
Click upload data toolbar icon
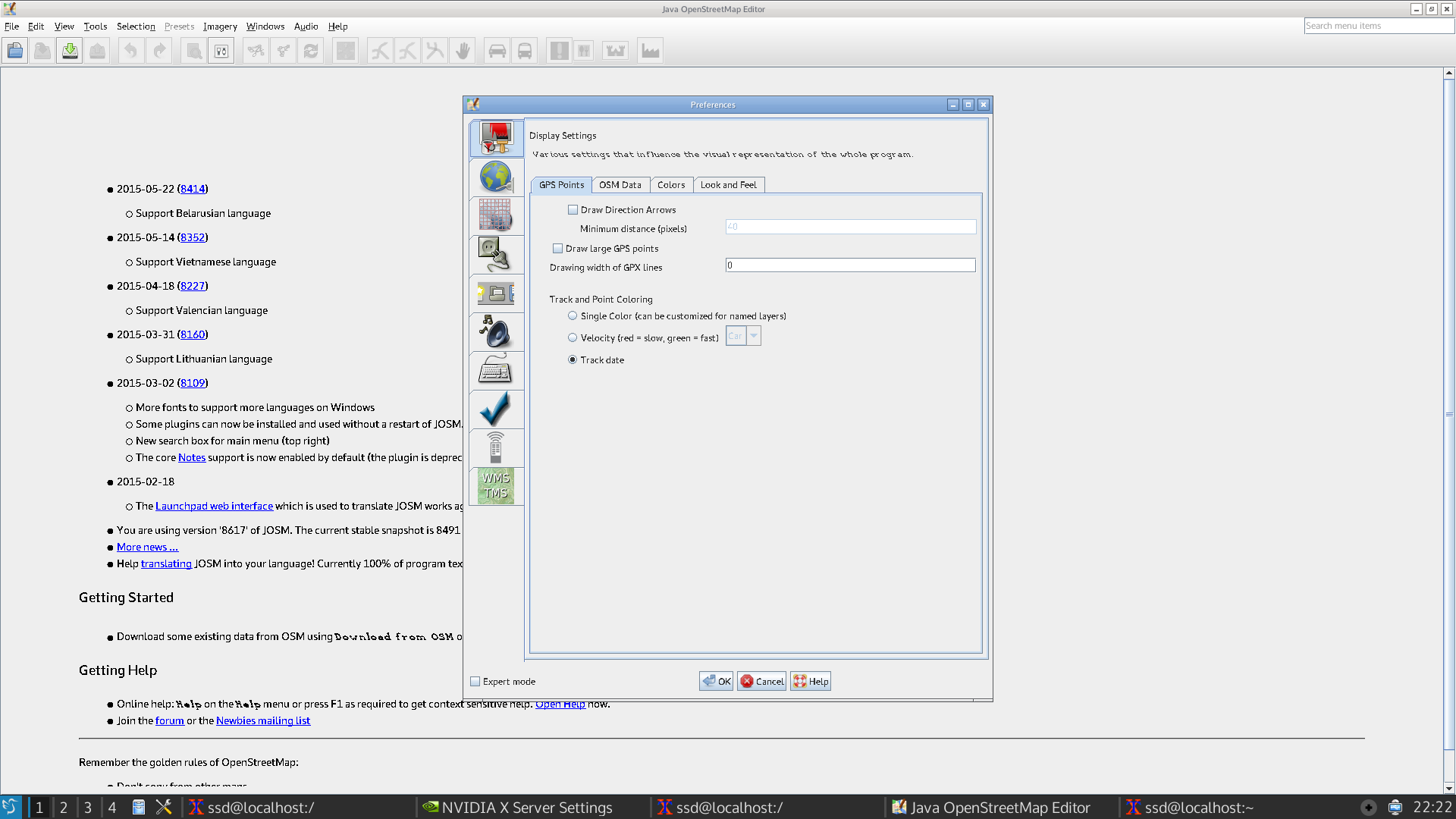pyautogui.click(x=97, y=51)
